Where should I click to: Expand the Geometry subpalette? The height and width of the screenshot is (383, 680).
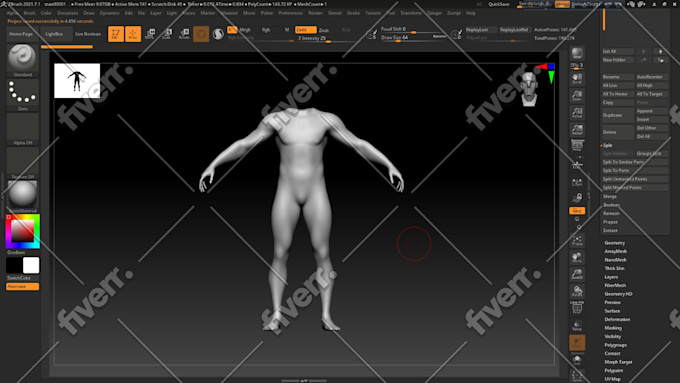pos(615,243)
